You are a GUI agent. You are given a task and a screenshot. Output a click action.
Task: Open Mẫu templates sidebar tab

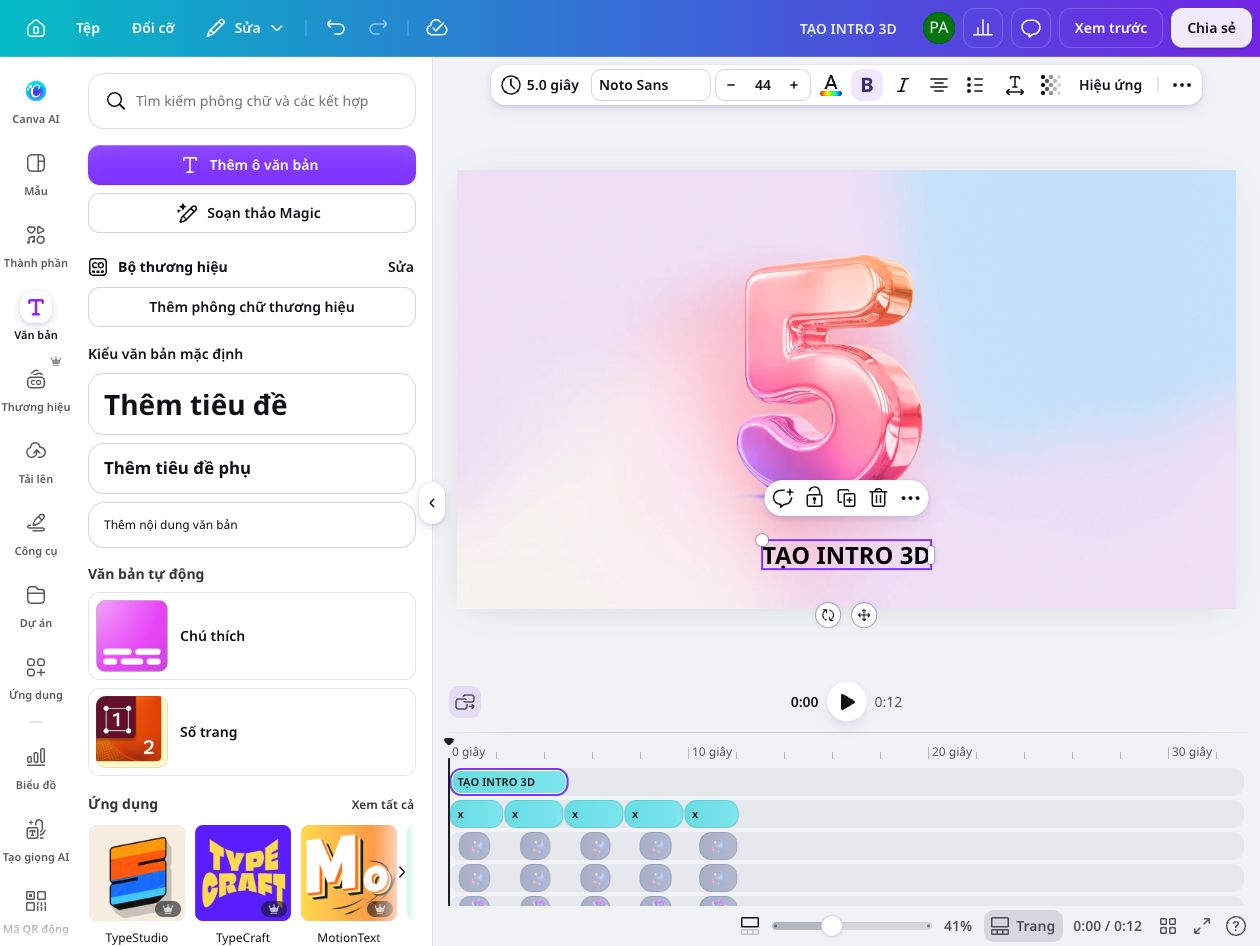tap(36, 172)
